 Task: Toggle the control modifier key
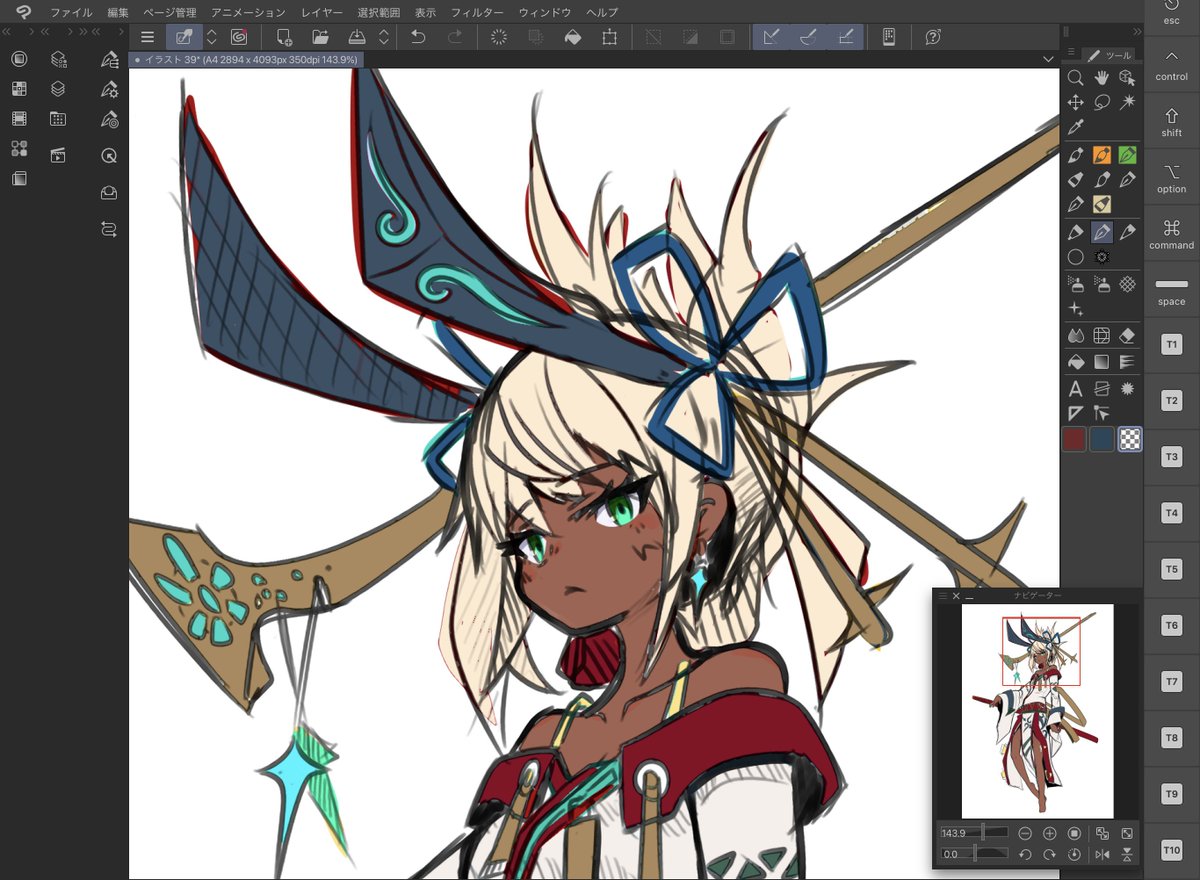pos(1171,65)
